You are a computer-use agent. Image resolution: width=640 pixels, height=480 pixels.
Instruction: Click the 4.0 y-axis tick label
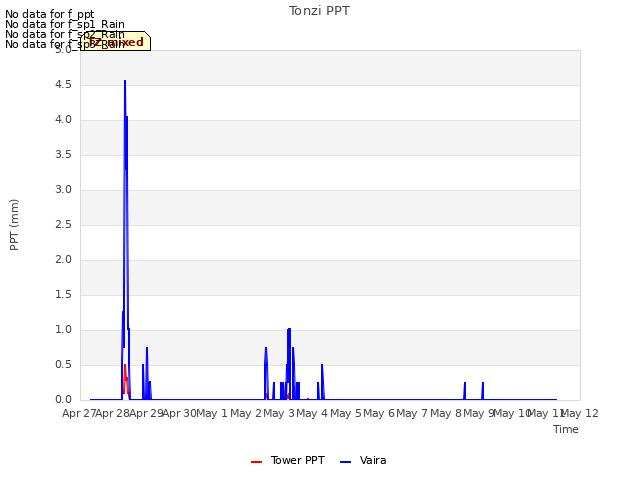63,120
